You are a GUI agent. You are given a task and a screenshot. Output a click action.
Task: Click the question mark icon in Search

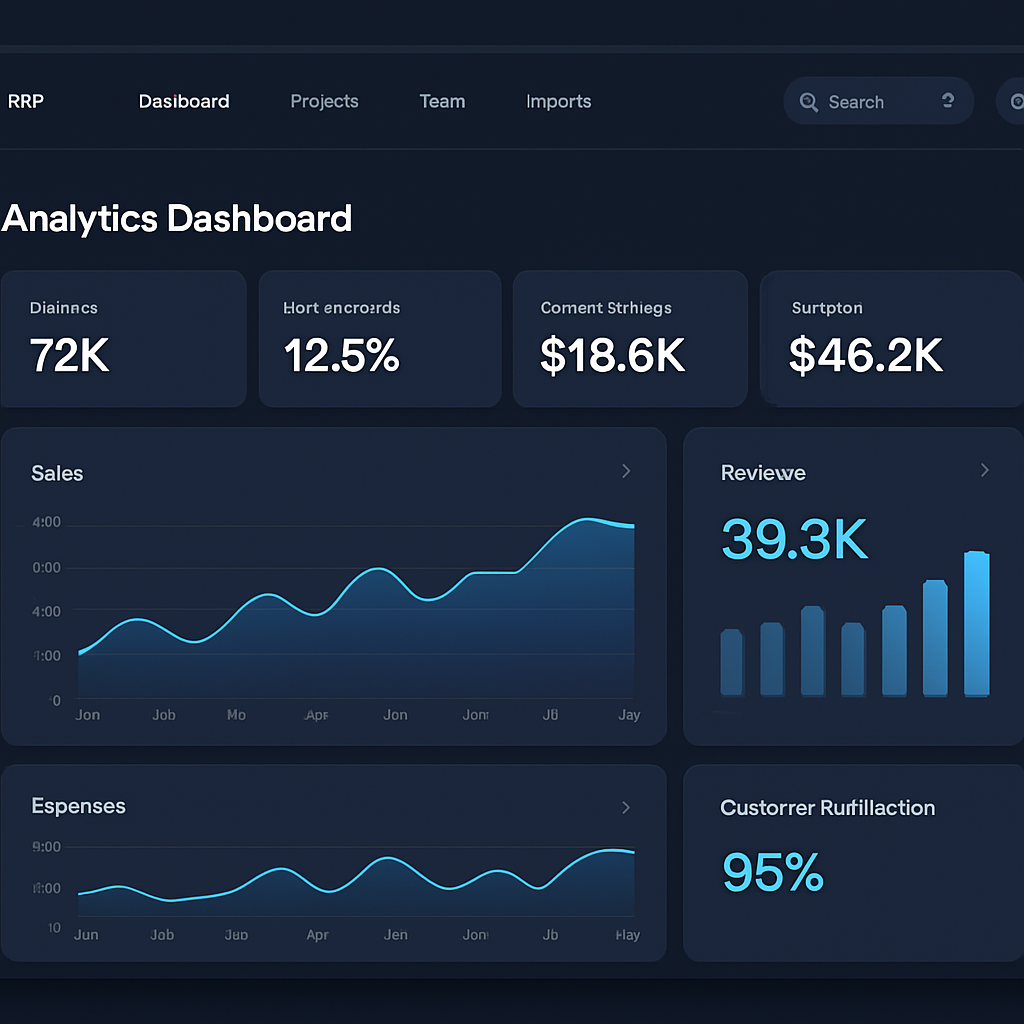pyautogui.click(x=948, y=101)
